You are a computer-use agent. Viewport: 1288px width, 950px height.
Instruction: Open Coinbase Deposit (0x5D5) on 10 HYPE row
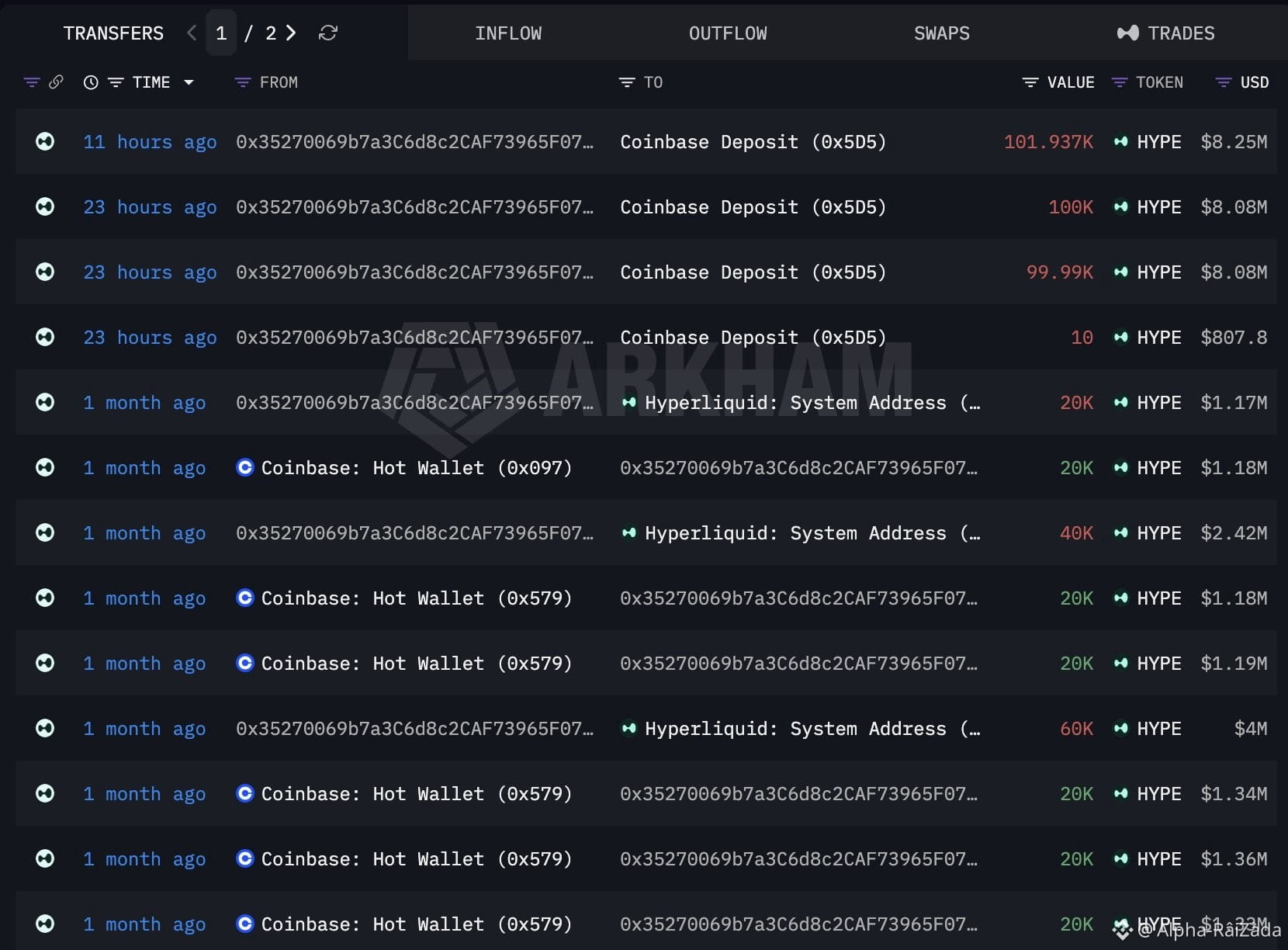[x=753, y=338]
